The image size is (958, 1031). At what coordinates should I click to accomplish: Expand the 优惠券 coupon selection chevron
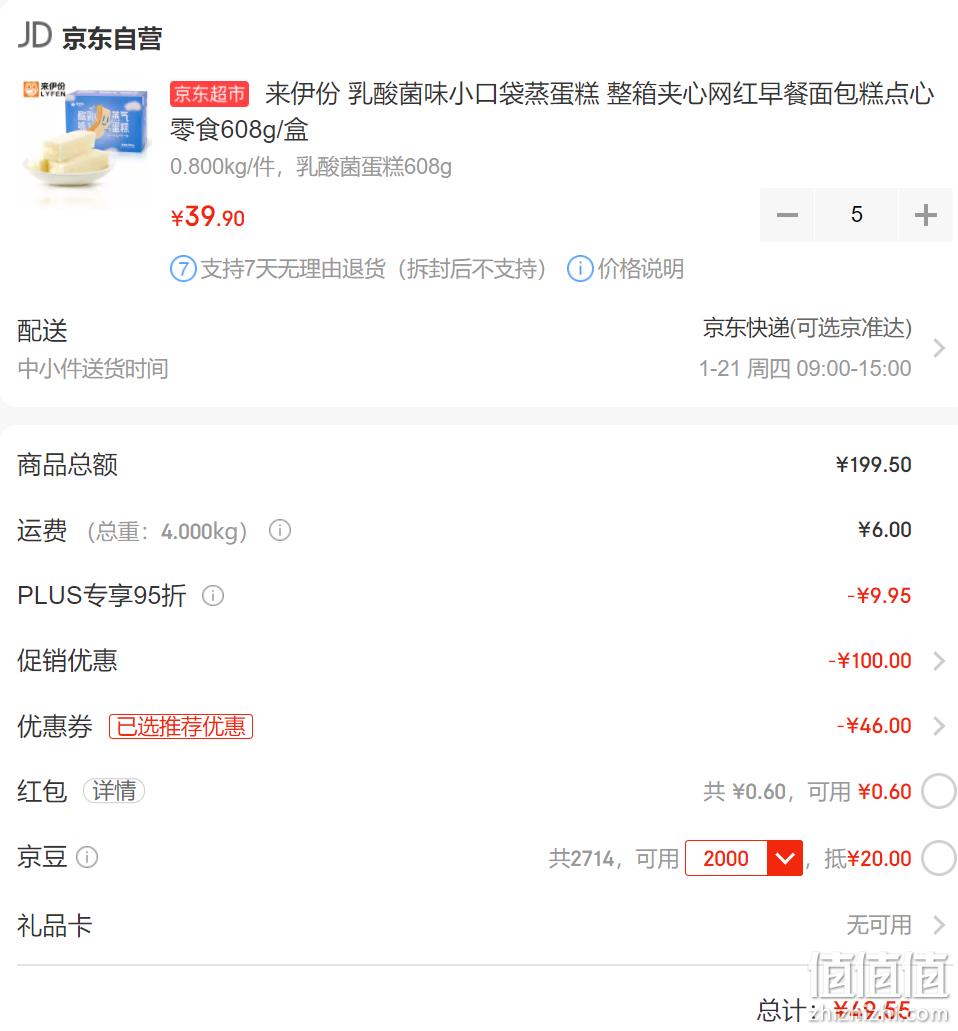939,726
